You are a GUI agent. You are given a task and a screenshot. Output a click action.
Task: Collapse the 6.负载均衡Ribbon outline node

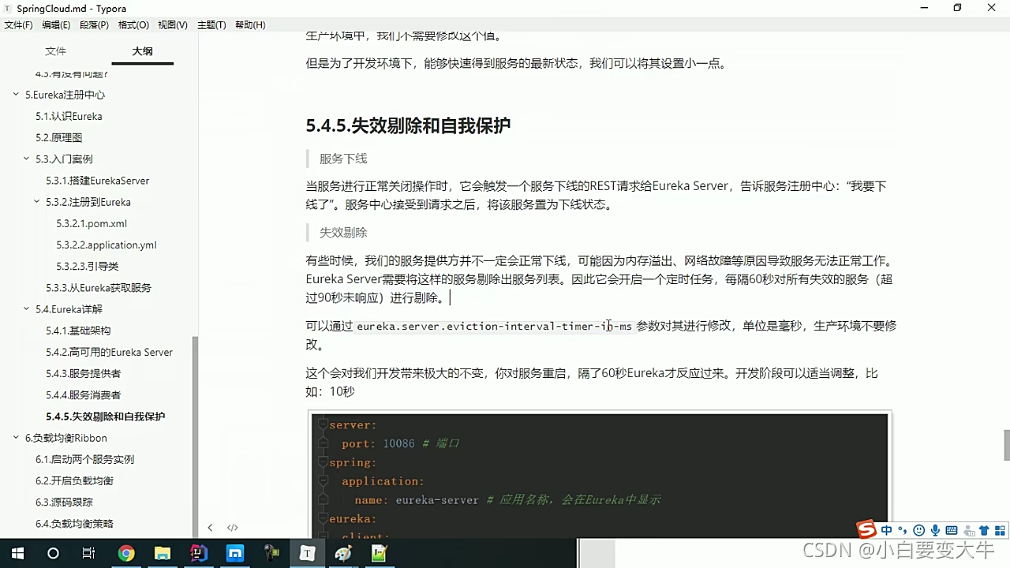[x=16, y=437]
